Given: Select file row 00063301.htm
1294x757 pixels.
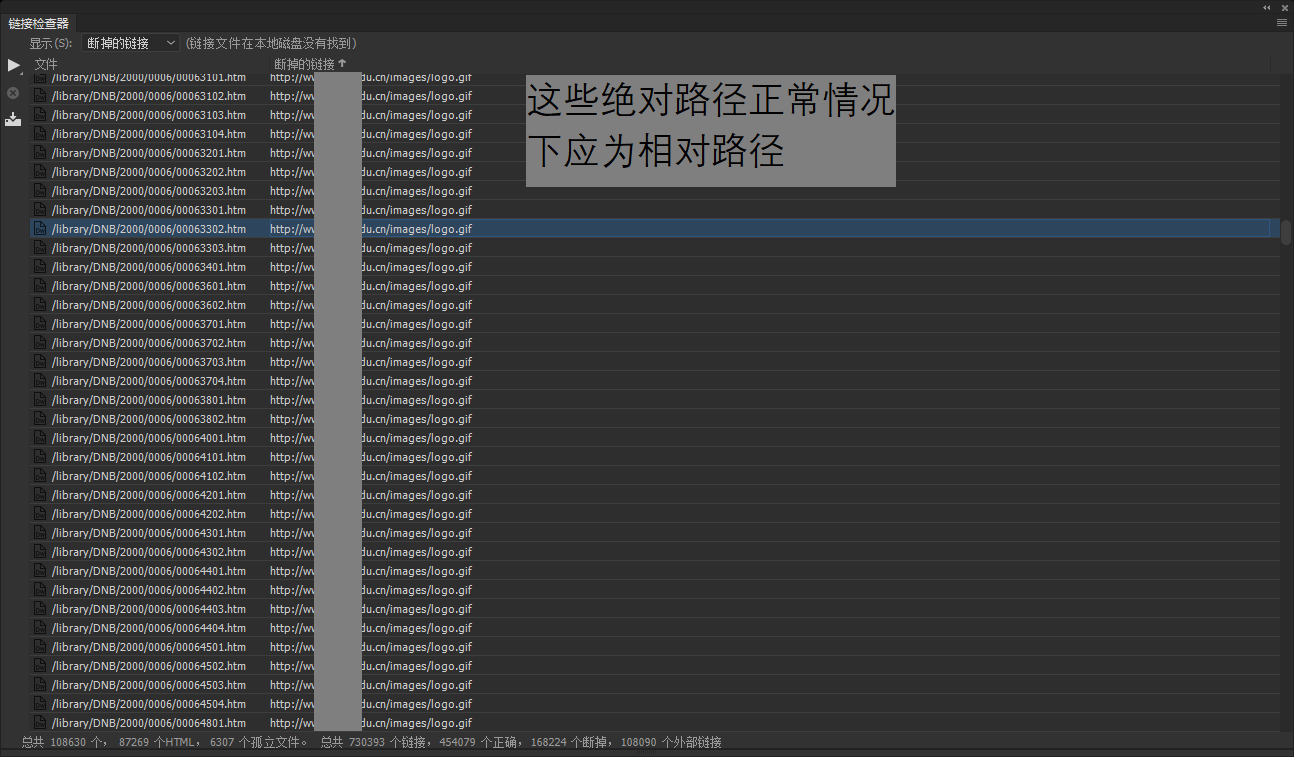Looking at the screenshot, I should tap(655, 210).
